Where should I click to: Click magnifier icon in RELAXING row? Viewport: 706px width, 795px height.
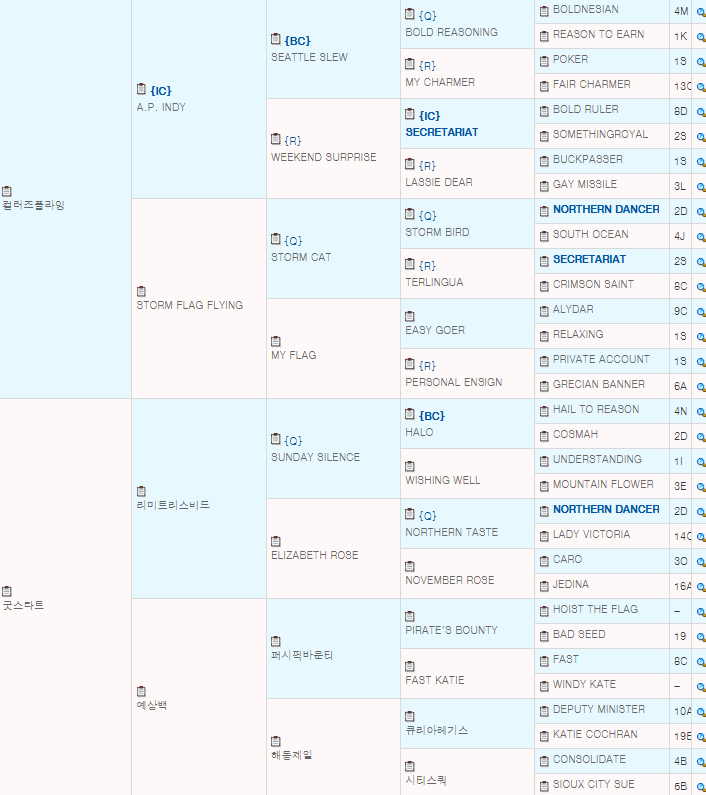click(701, 337)
